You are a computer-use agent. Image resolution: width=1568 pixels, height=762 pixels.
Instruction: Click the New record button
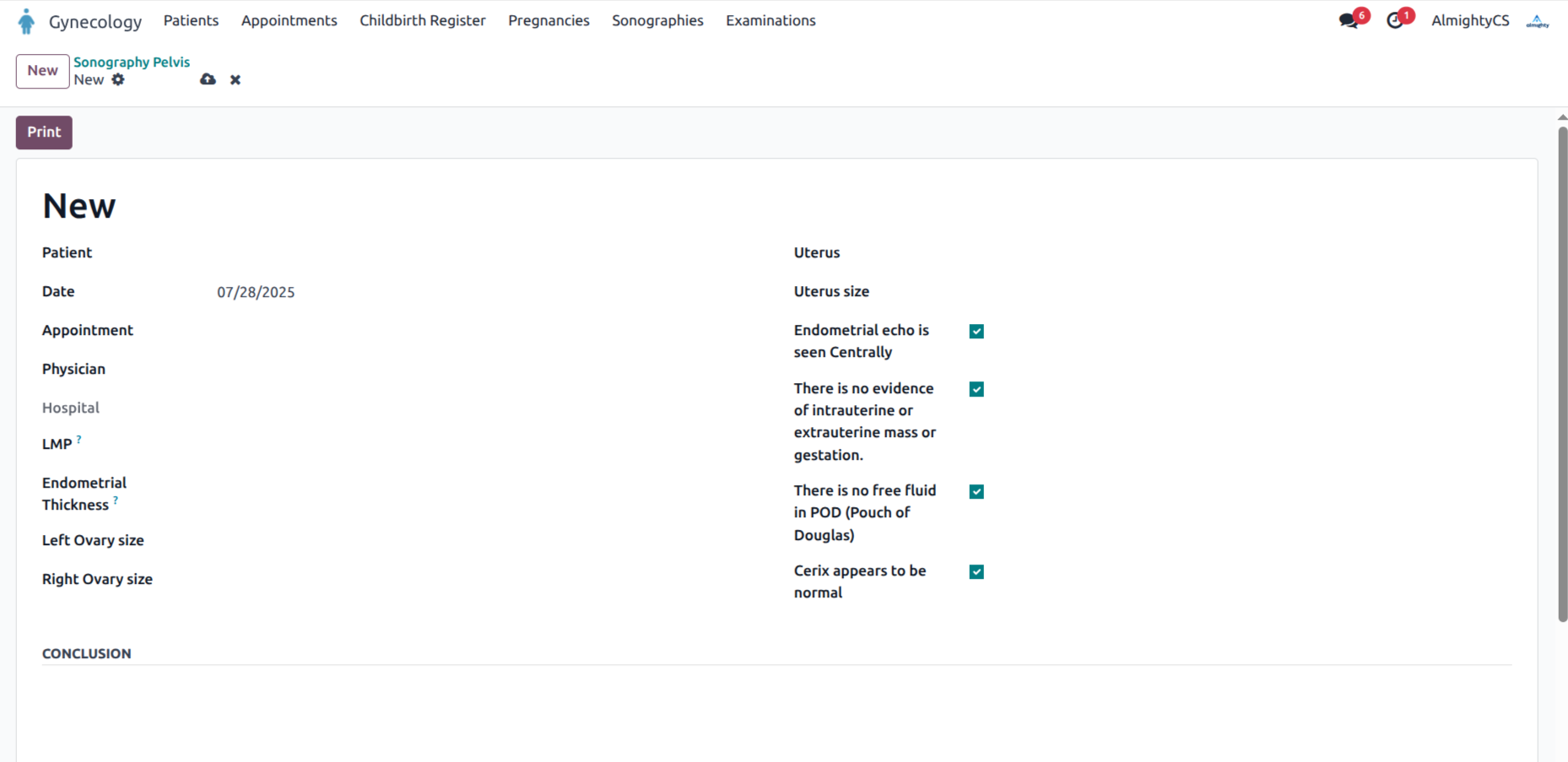(42, 71)
